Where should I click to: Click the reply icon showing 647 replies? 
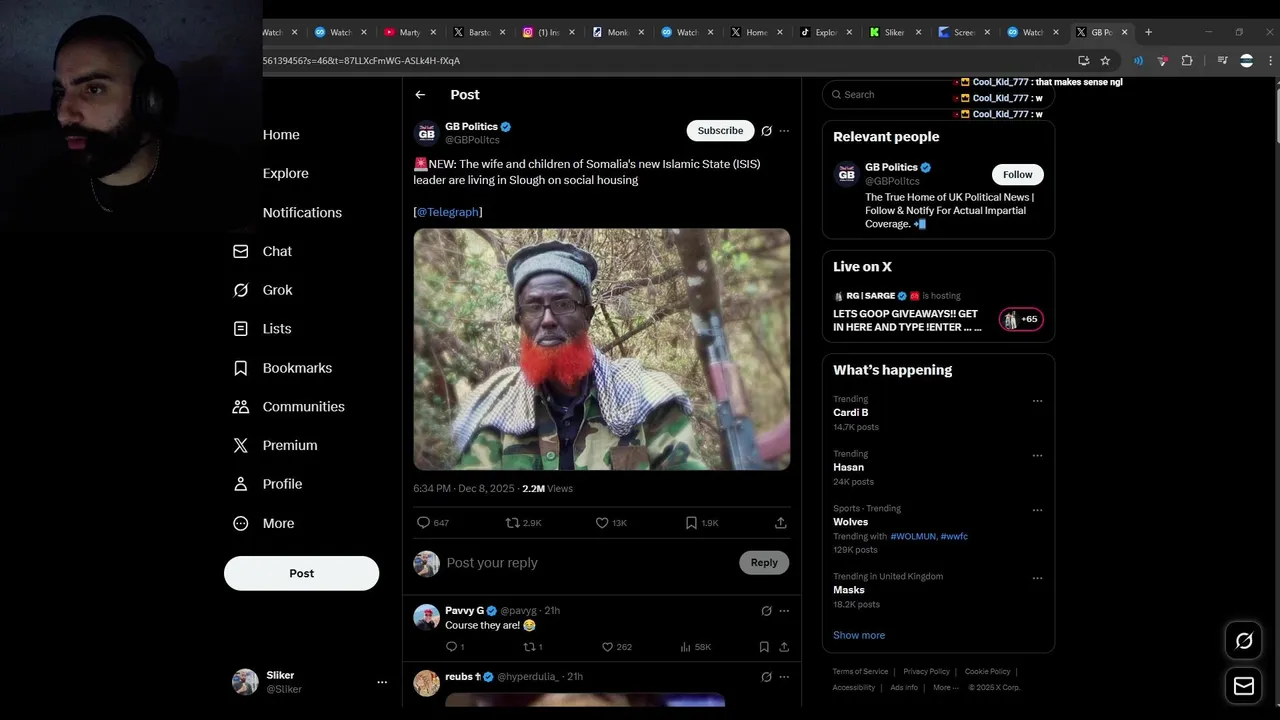tap(423, 523)
